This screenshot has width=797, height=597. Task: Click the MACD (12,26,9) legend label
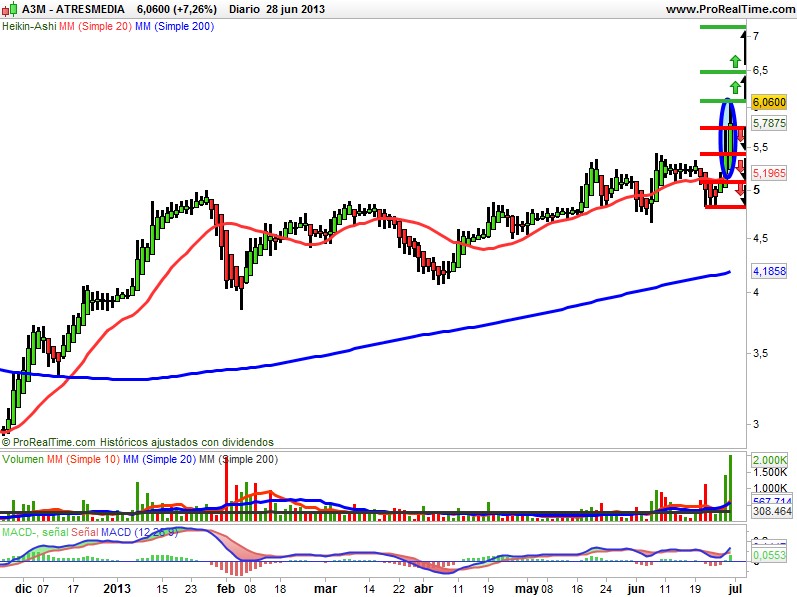point(139,532)
